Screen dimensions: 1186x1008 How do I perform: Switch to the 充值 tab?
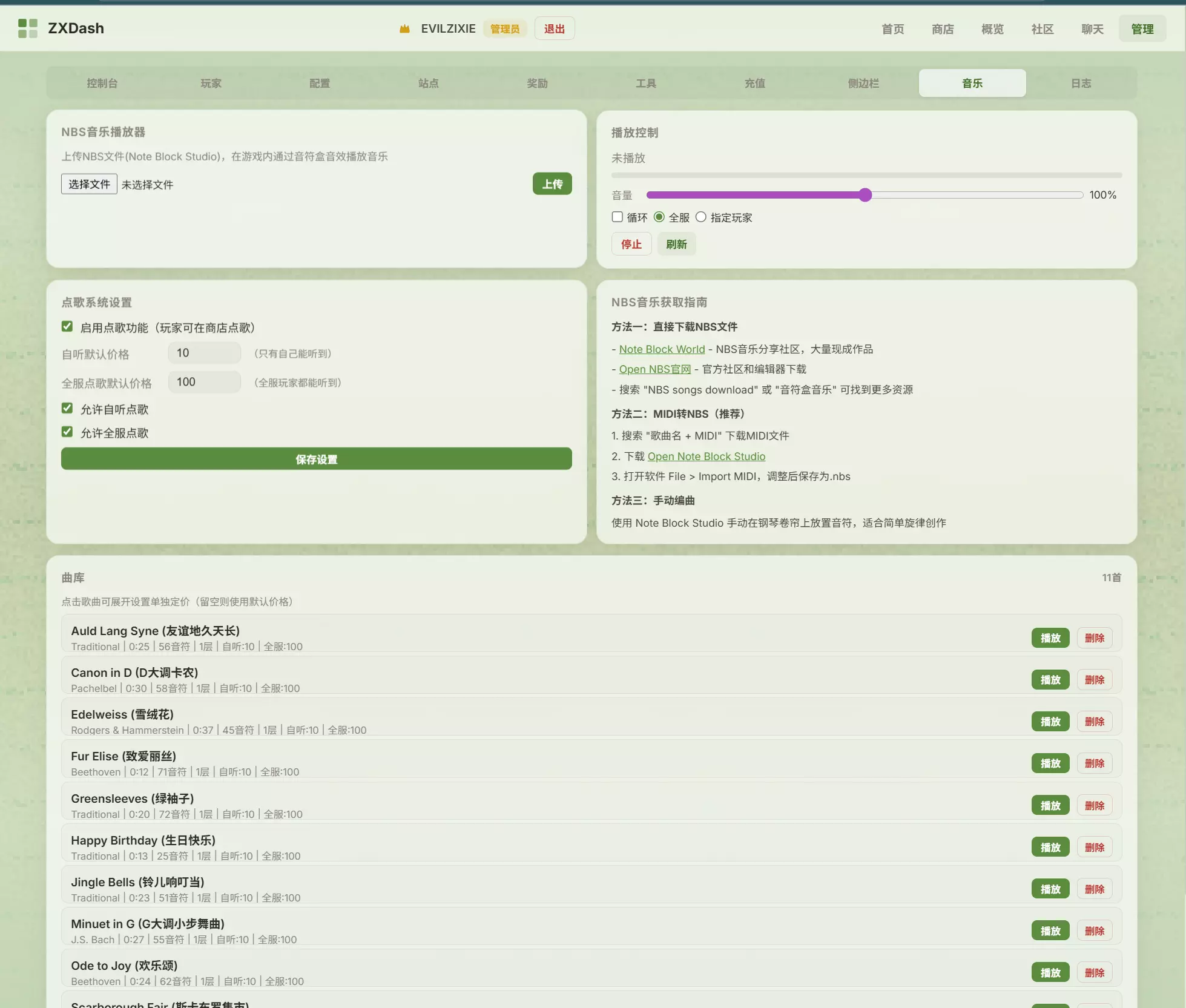[754, 83]
